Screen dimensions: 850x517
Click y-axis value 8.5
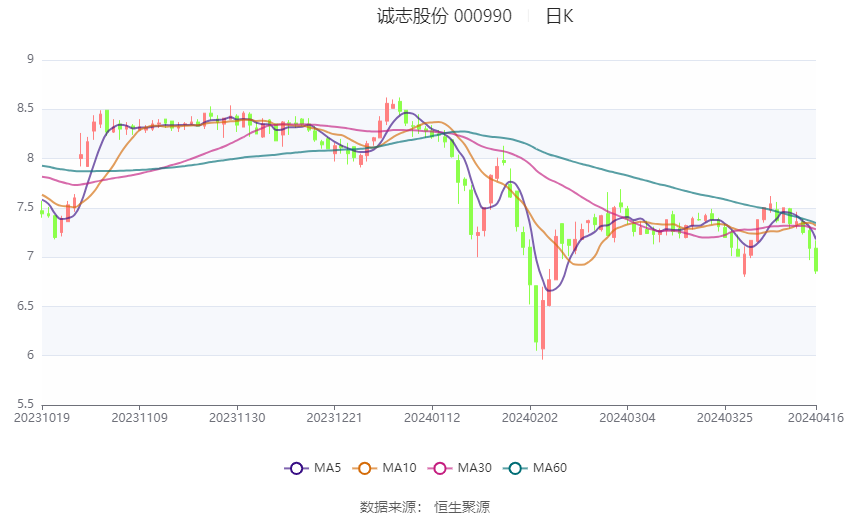click(x=25, y=108)
